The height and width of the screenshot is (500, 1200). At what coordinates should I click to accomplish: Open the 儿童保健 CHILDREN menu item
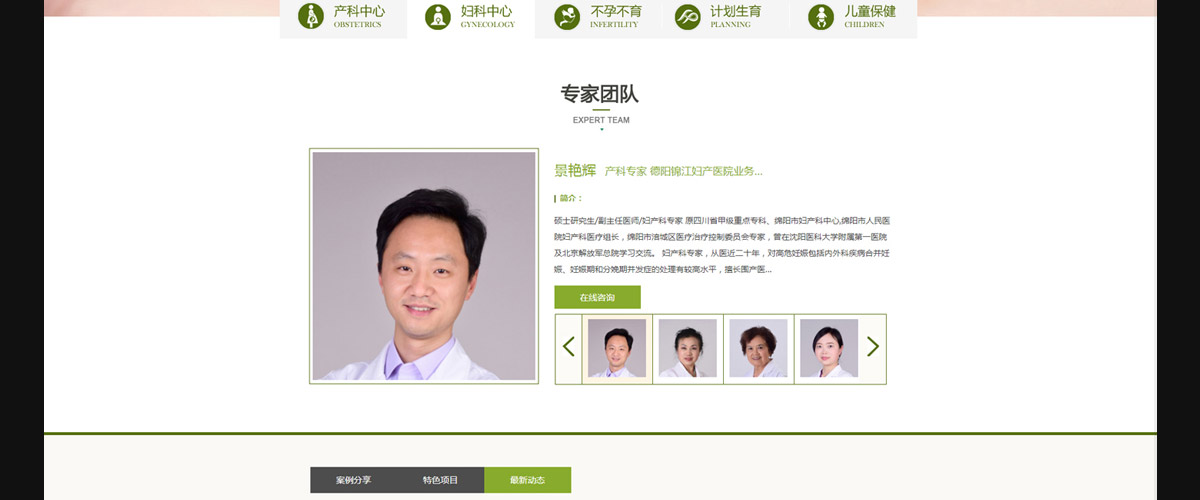853,18
